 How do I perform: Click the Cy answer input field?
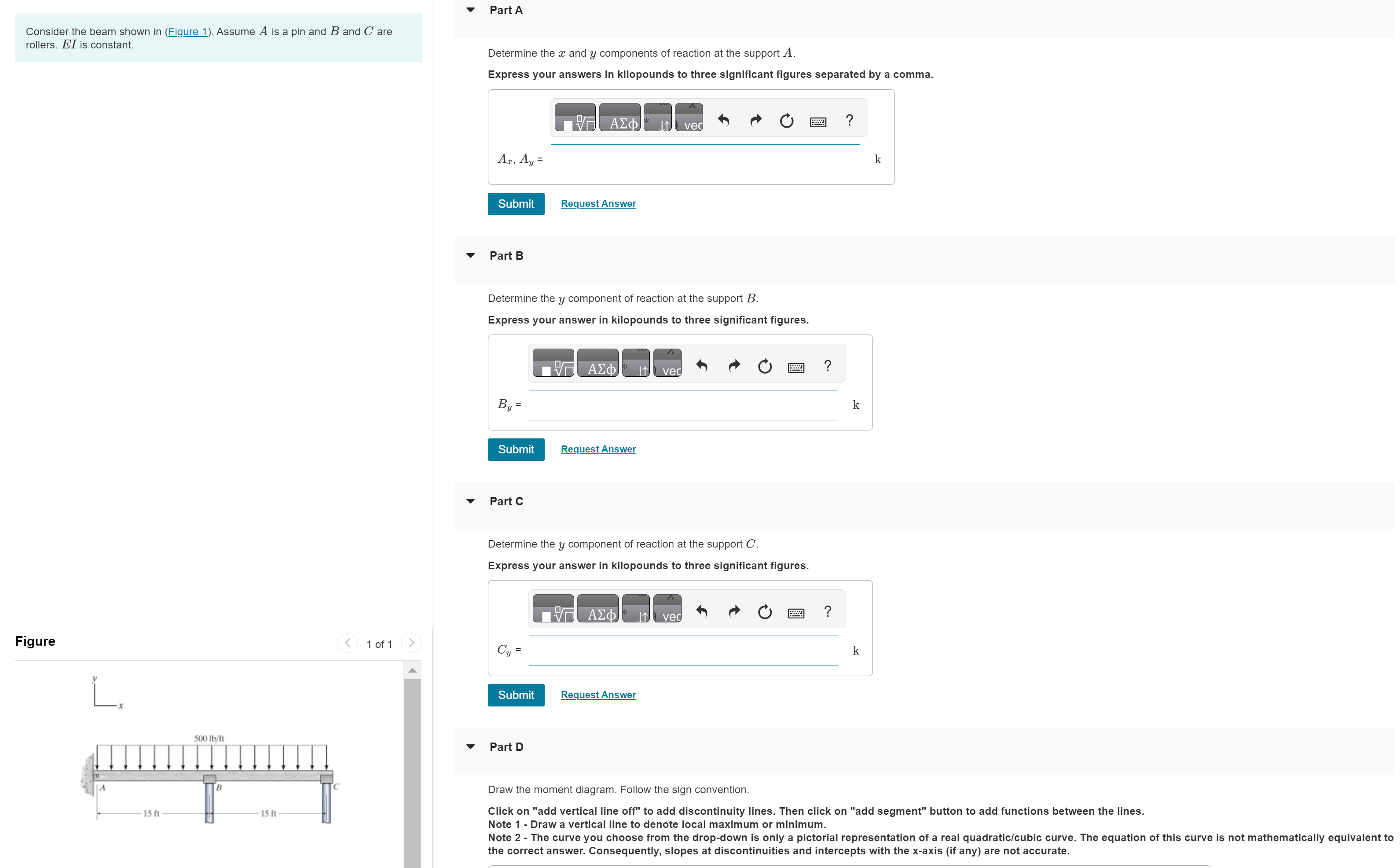683,651
